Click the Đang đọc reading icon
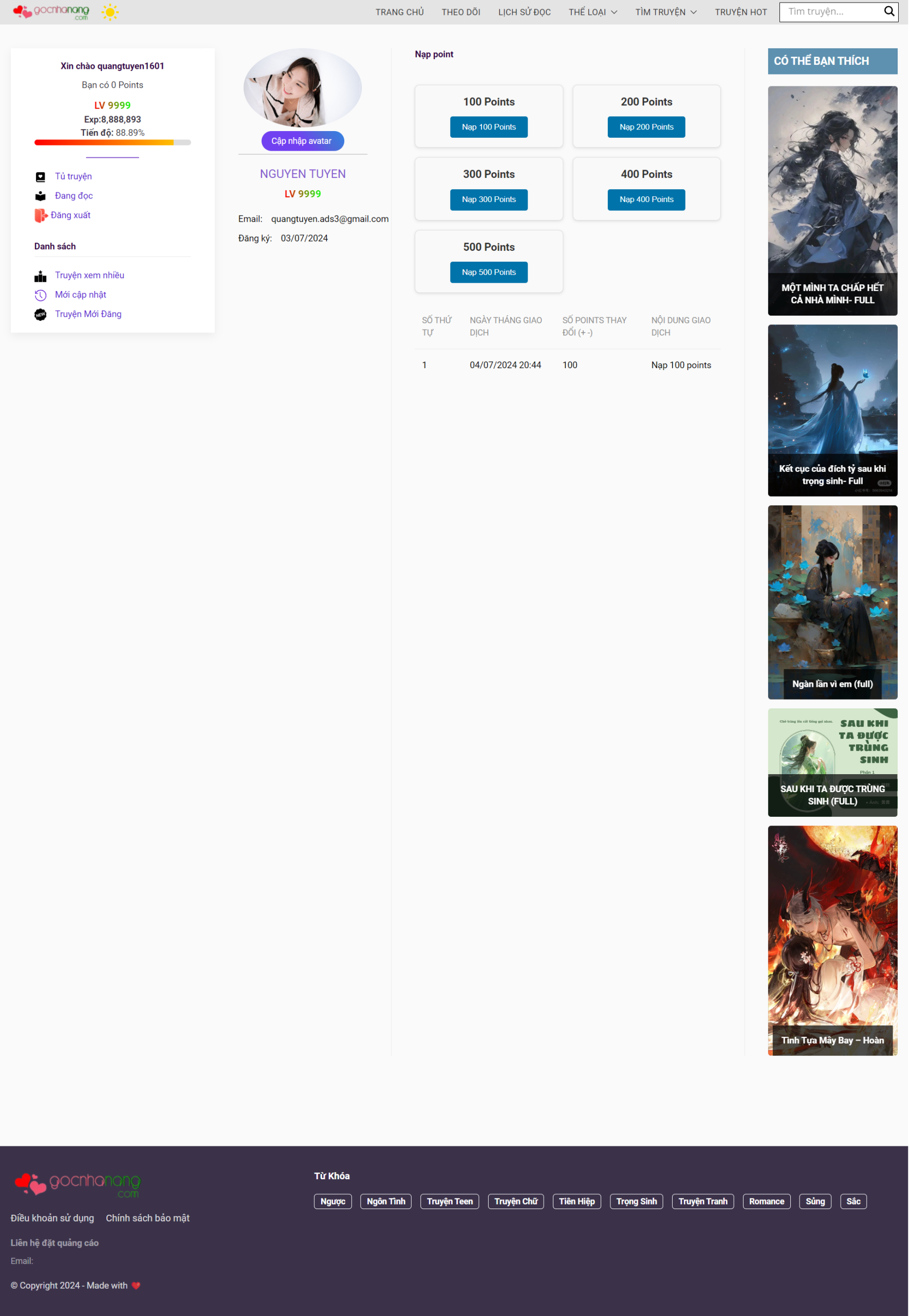 tap(41, 196)
